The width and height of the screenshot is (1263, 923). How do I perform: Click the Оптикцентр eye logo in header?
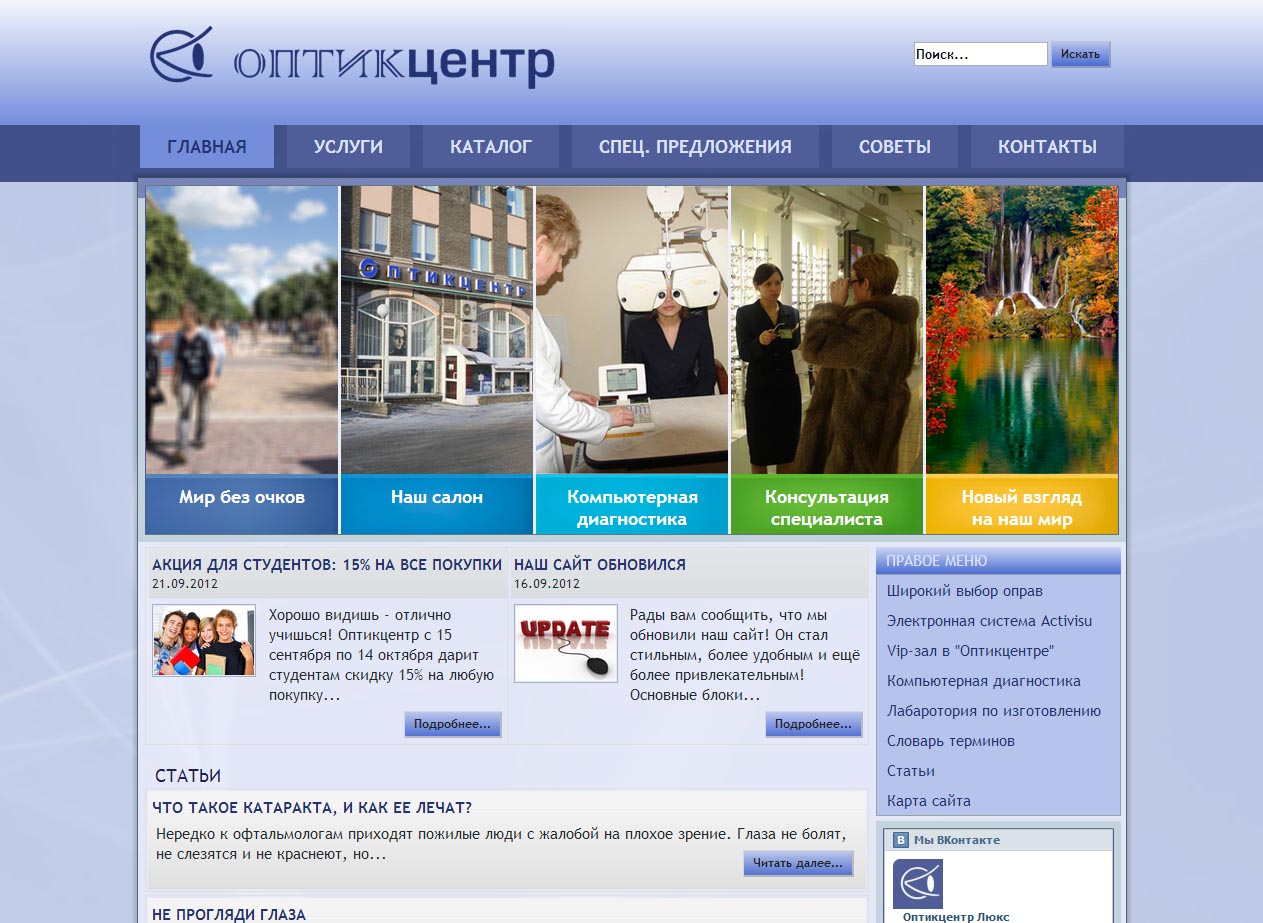(x=183, y=55)
